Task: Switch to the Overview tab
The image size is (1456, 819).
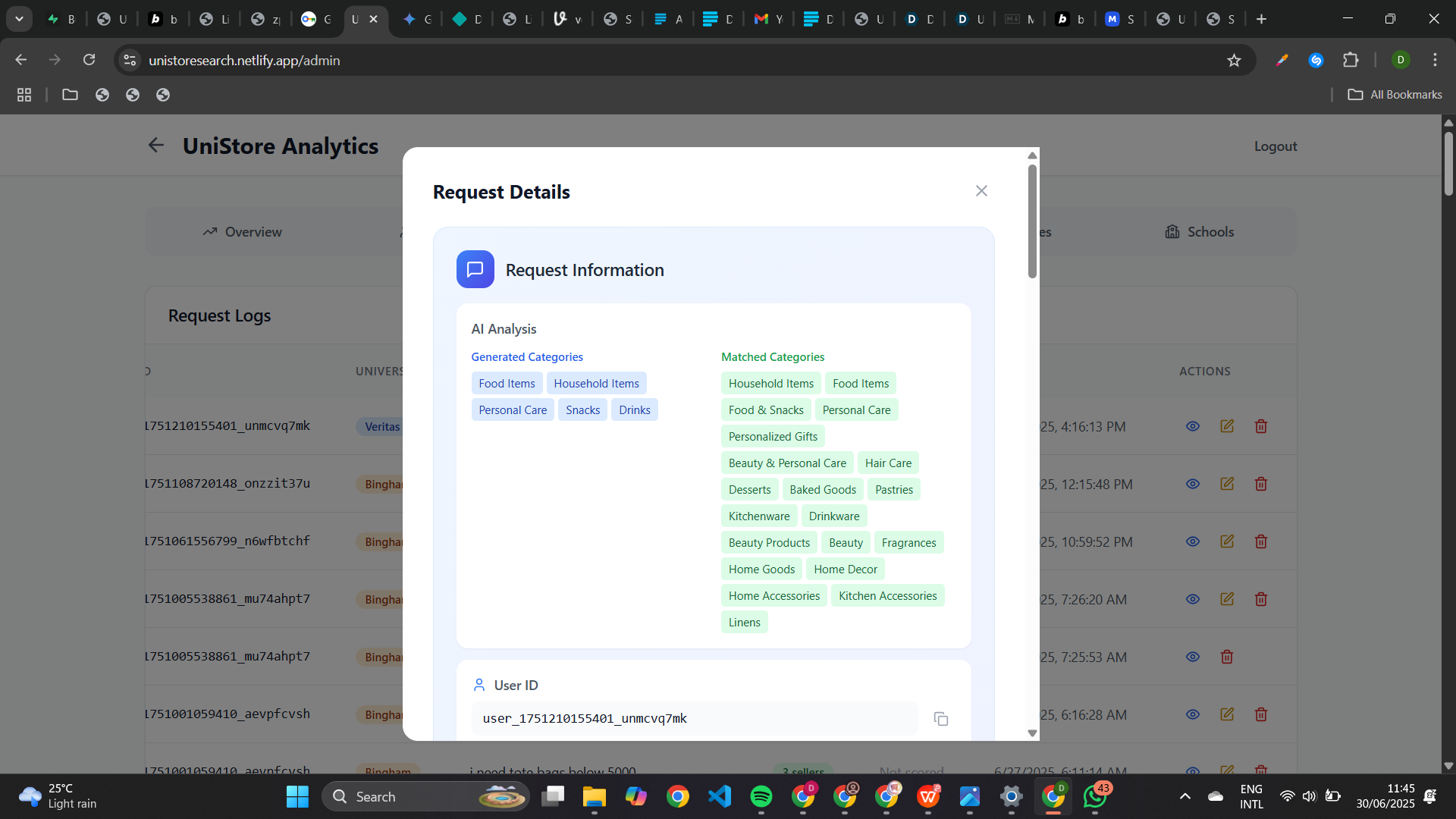Action: click(242, 232)
